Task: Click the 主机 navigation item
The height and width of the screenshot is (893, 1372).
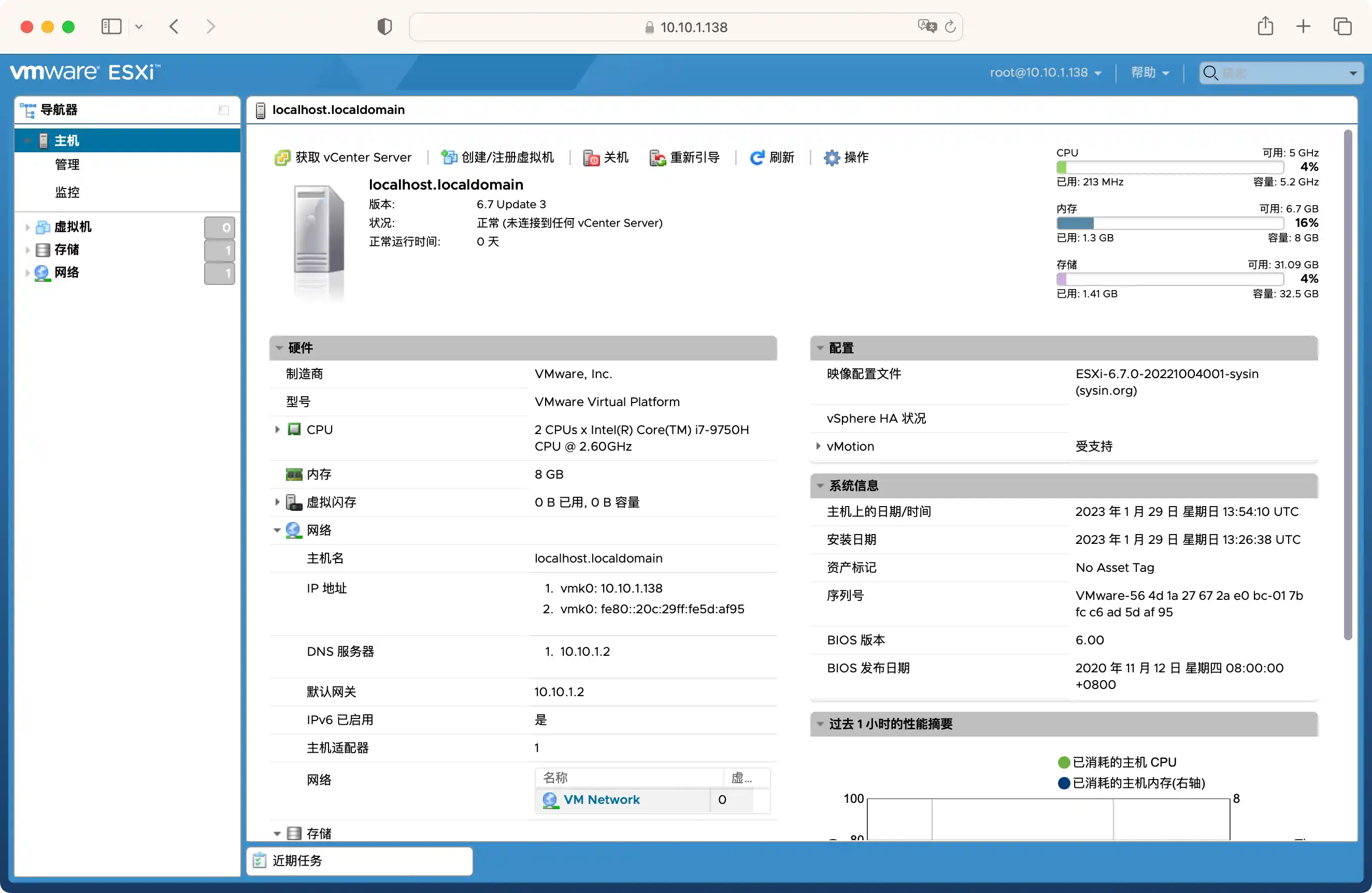Action: point(67,139)
